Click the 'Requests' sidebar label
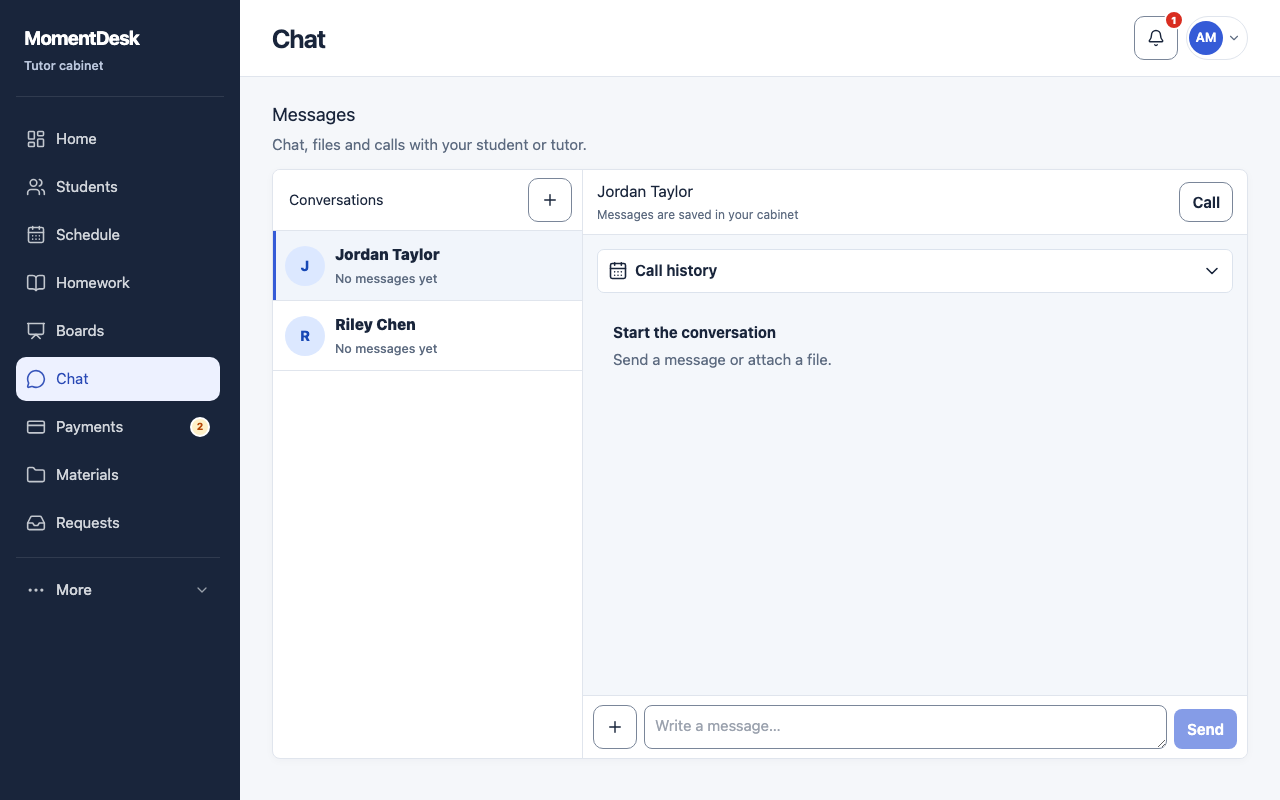Image resolution: width=1280 pixels, height=800 pixels. pos(88,523)
